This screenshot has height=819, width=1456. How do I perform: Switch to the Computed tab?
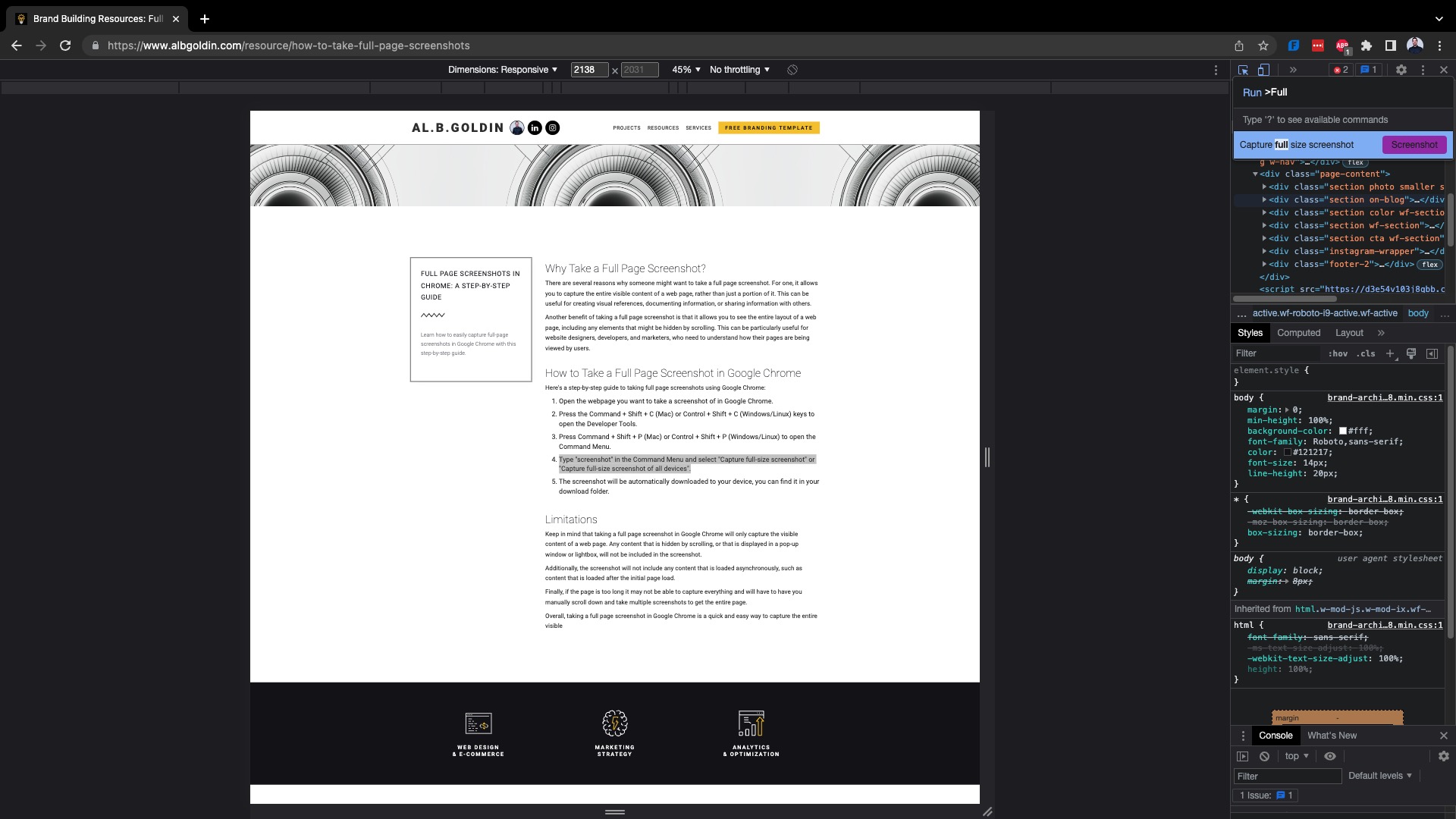click(1298, 333)
